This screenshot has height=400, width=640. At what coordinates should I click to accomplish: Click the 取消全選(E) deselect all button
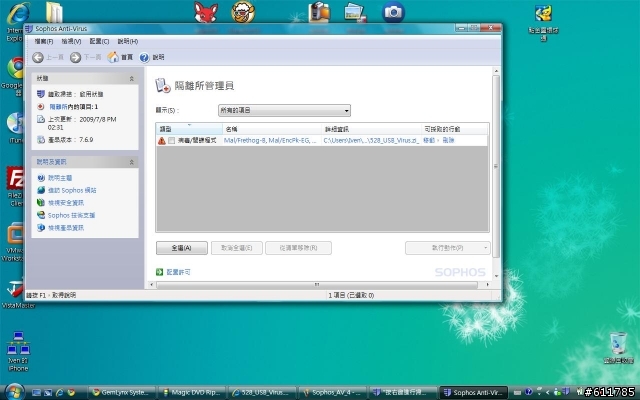237,248
